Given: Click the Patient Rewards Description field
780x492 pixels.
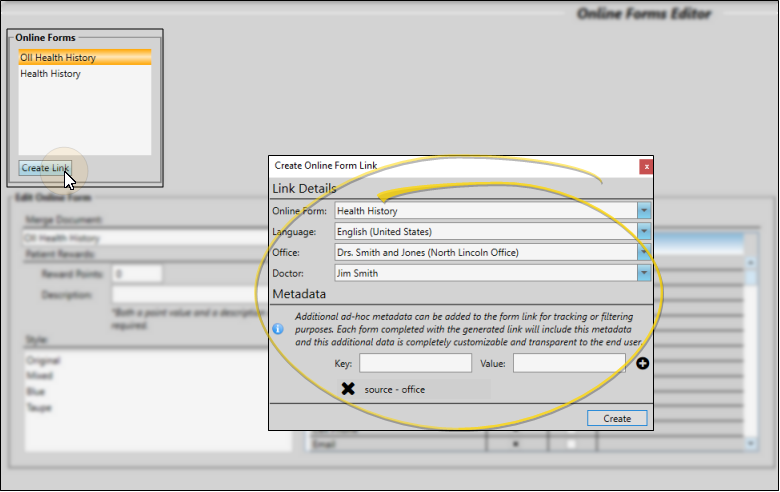Looking at the screenshot, I should coord(190,295).
